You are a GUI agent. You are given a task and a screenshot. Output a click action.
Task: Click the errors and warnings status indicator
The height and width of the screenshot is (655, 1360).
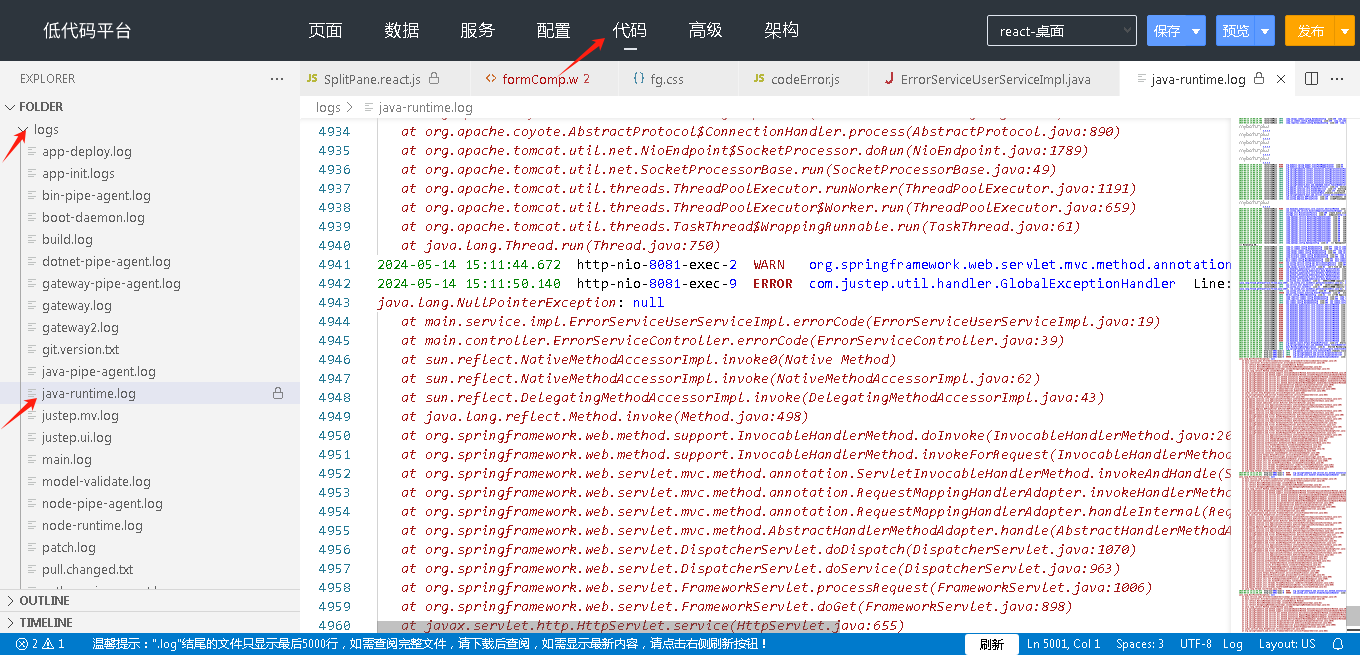tap(40, 644)
